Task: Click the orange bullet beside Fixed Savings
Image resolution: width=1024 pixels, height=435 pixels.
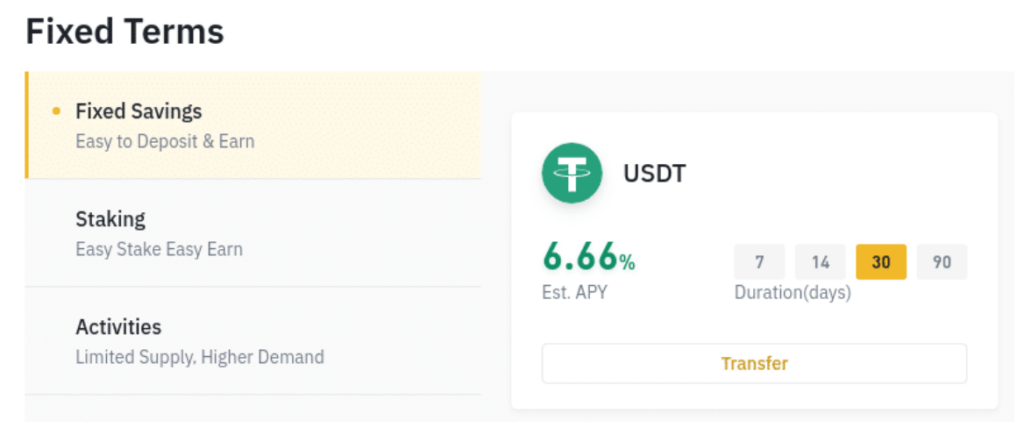Action: click(x=56, y=112)
